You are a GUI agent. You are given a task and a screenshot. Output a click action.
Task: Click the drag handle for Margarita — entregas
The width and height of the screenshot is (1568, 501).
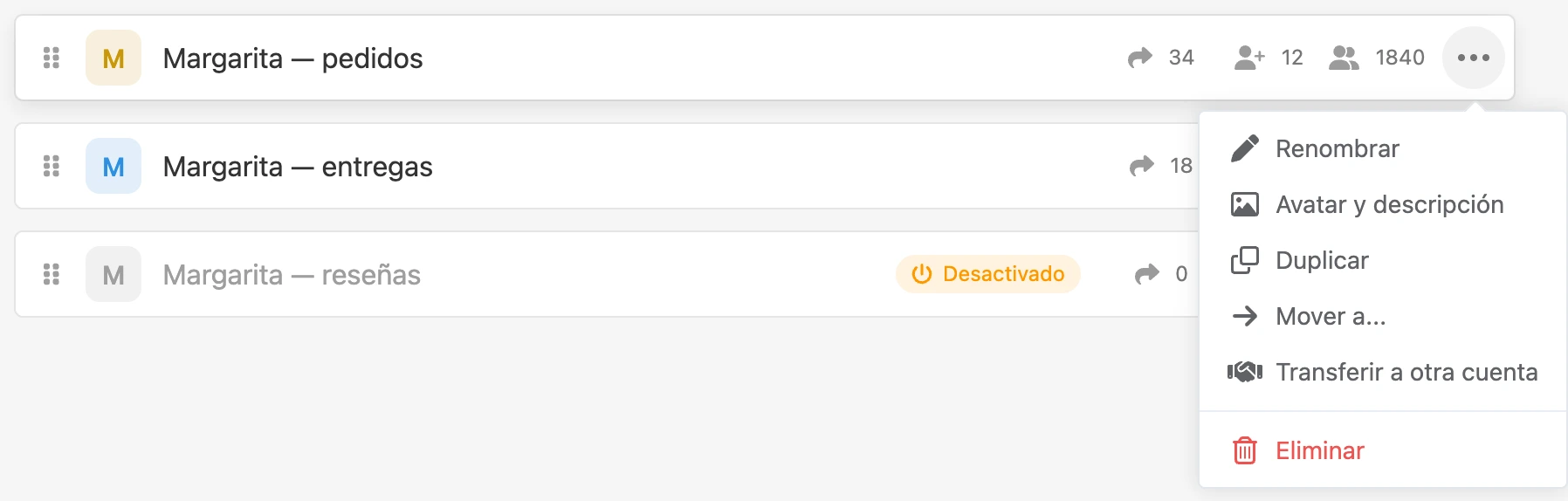click(x=52, y=166)
